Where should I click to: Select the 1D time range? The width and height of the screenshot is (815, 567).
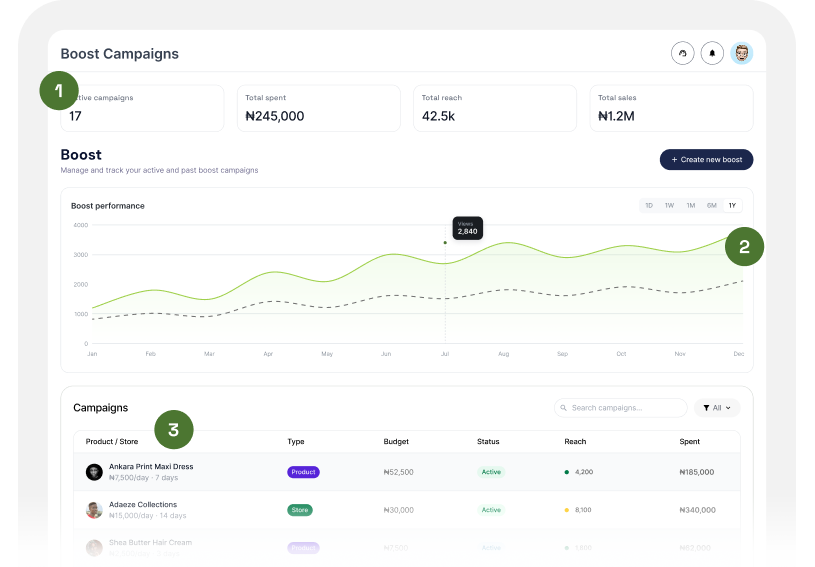tap(649, 205)
